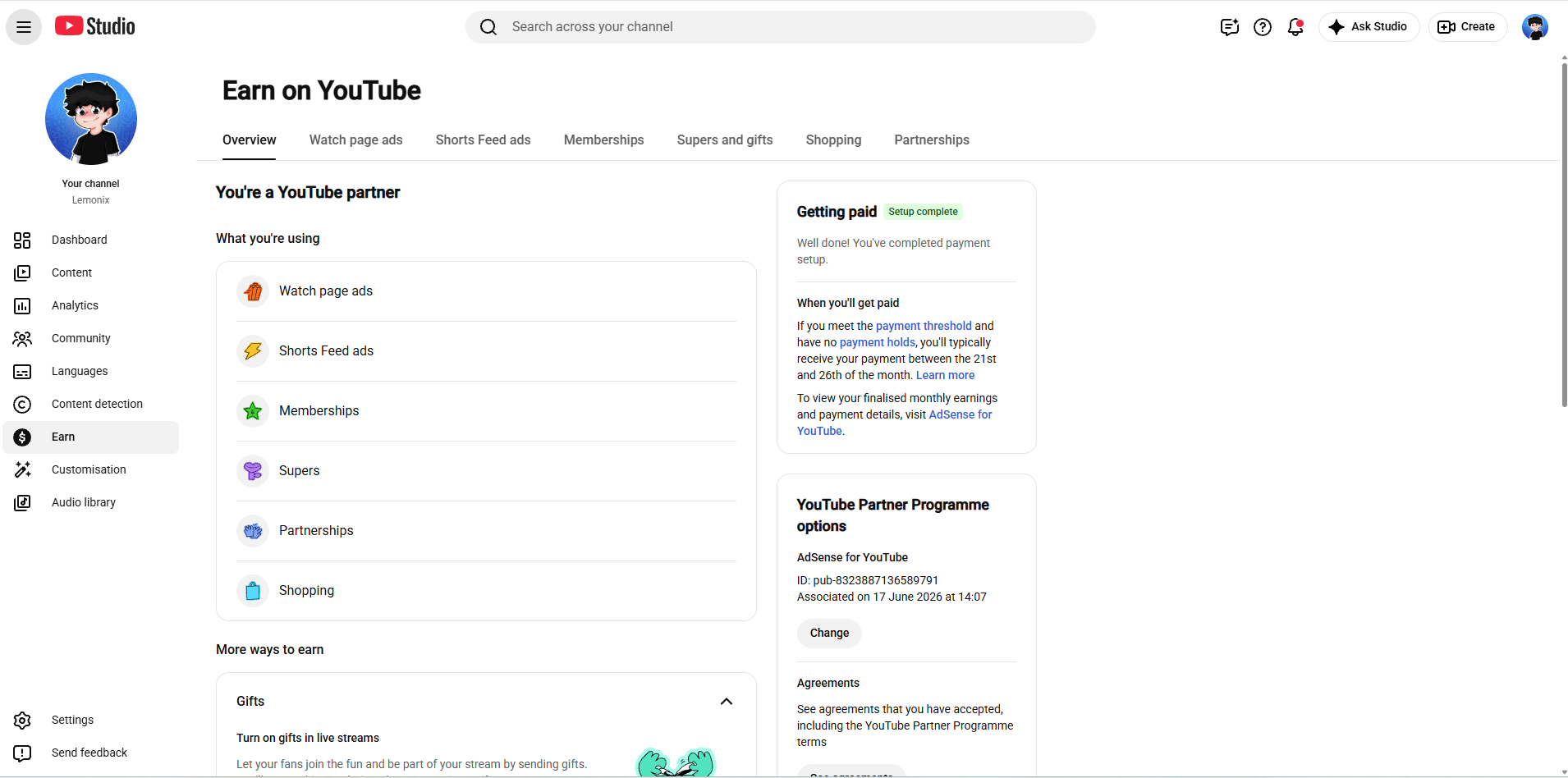1568x778 pixels.
Task: Open the Help question mark icon
Action: [1263, 27]
